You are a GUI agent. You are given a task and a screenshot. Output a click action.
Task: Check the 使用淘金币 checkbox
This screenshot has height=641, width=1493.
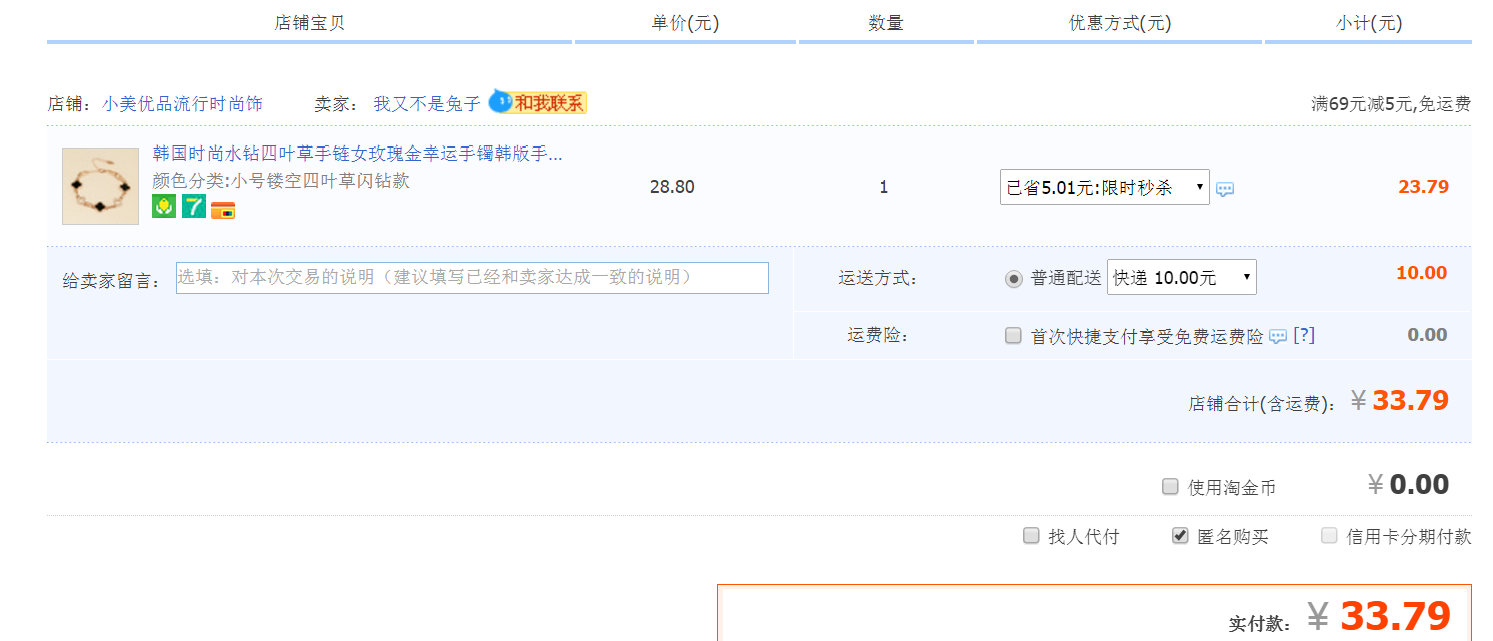[1170, 487]
